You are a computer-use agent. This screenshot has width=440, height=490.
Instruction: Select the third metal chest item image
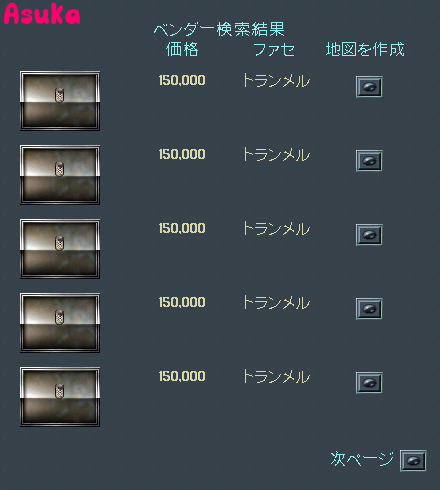pyautogui.click(x=60, y=249)
